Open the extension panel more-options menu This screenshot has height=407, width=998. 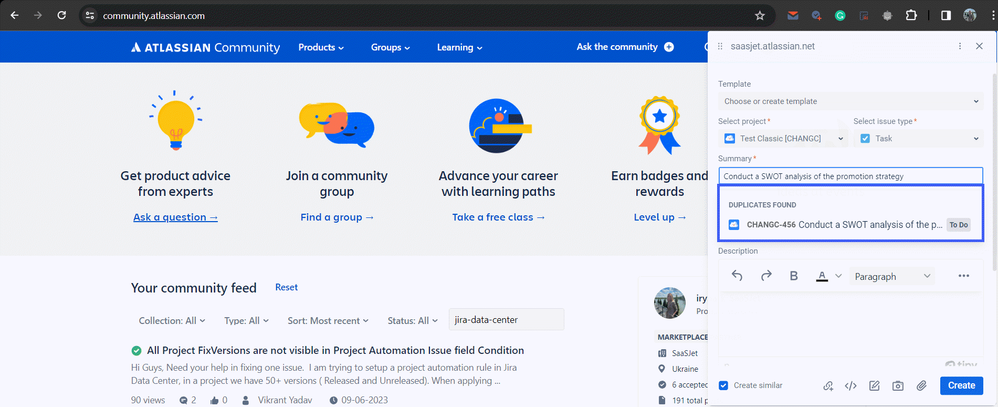[960, 46]
